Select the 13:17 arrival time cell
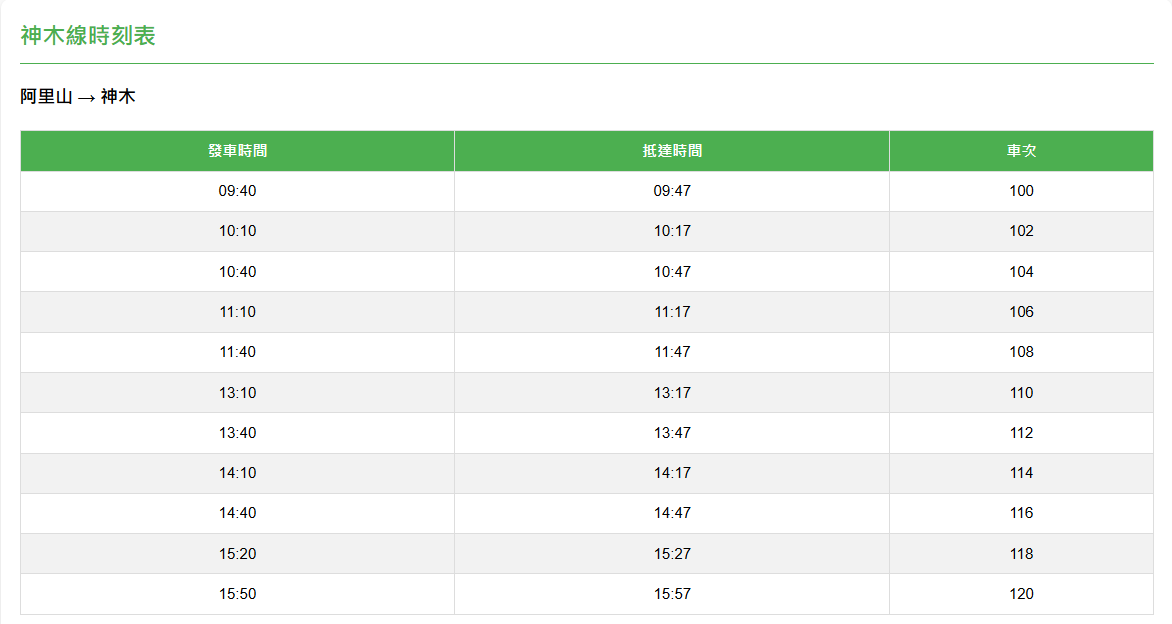The height and width of the screenshot is (624, 1172). tap(672, 393)
